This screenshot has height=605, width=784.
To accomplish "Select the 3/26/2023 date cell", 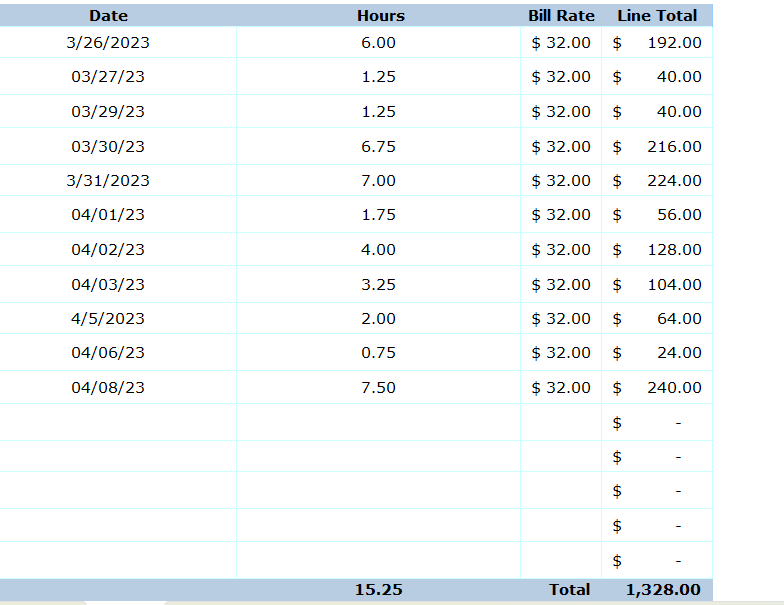I will pyautogui.click(x=108, y=43).
